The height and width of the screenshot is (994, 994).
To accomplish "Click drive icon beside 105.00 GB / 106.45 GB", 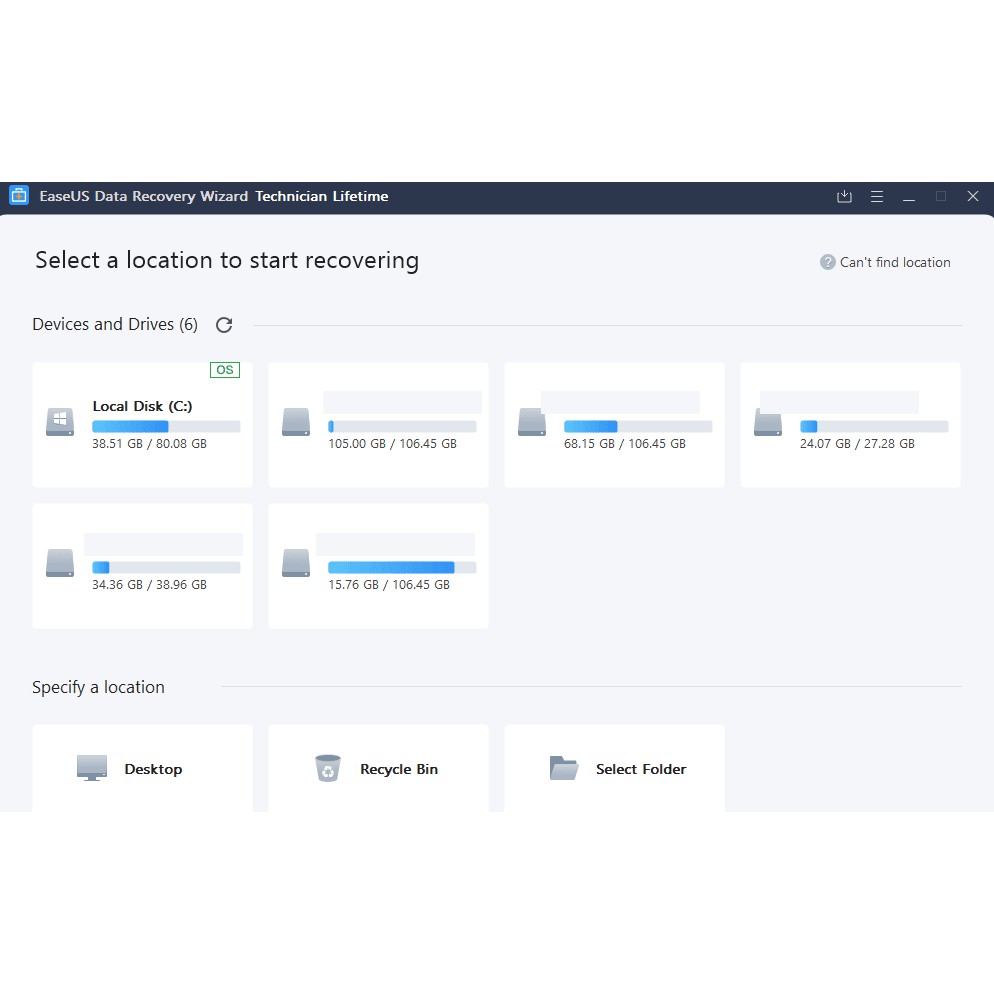I will coord(296,422).
